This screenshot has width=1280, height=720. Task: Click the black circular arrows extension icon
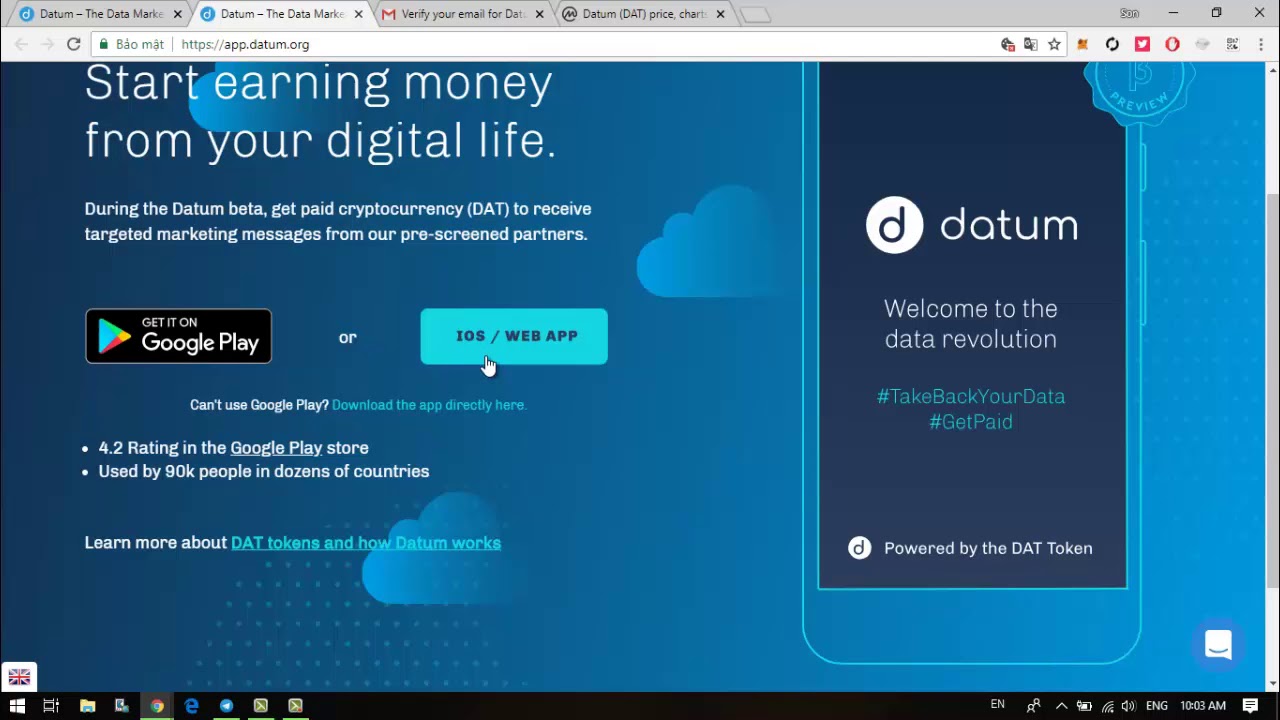coord(1112,44)
